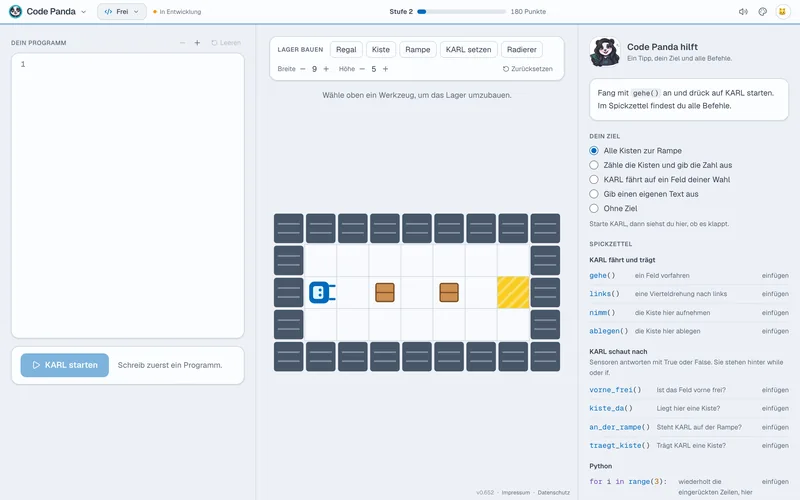Click the Code Panda hilft mascot image
The height and width of the screenshot is (500, 800).
pyautogui.click(x=605, y=52)
